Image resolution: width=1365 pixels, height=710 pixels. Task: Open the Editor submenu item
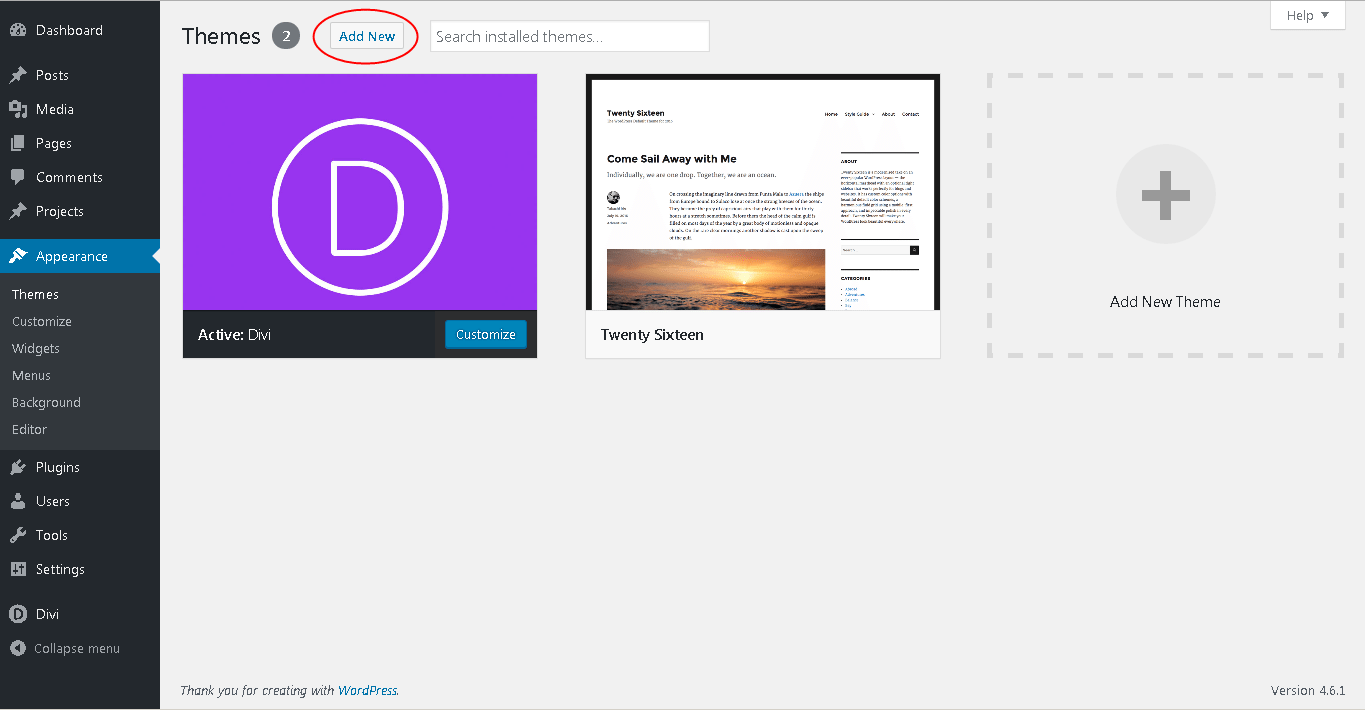pyautogui.click(x=30, y=429)
